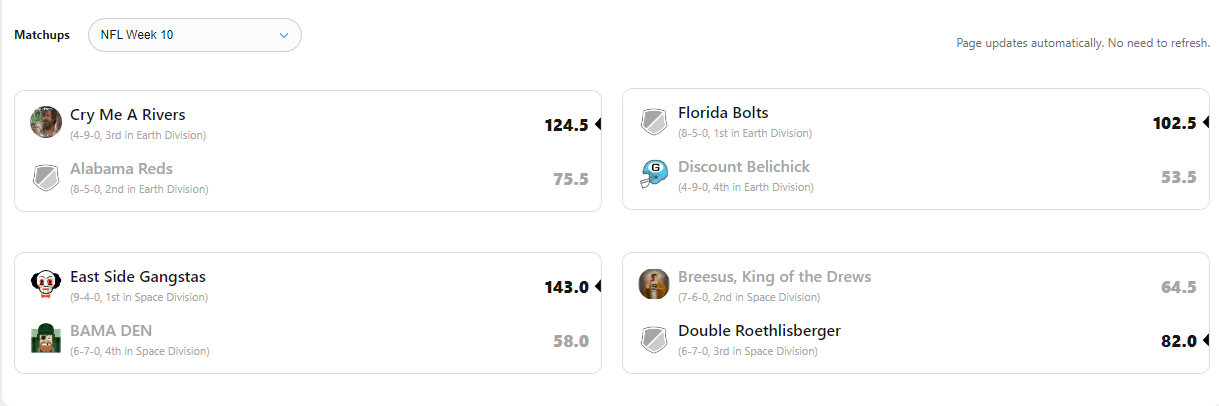1219x406 pixels.
Task: Click Breesus, King of the Drews avatar
Action: pyautogui.click(x=654, y=284)
